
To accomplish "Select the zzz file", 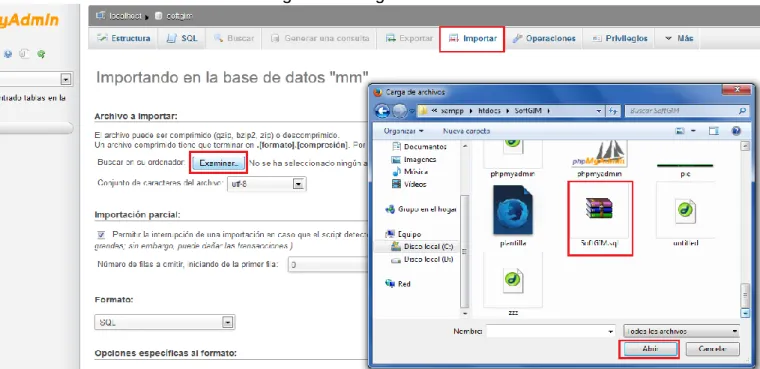I will [513, 285].
